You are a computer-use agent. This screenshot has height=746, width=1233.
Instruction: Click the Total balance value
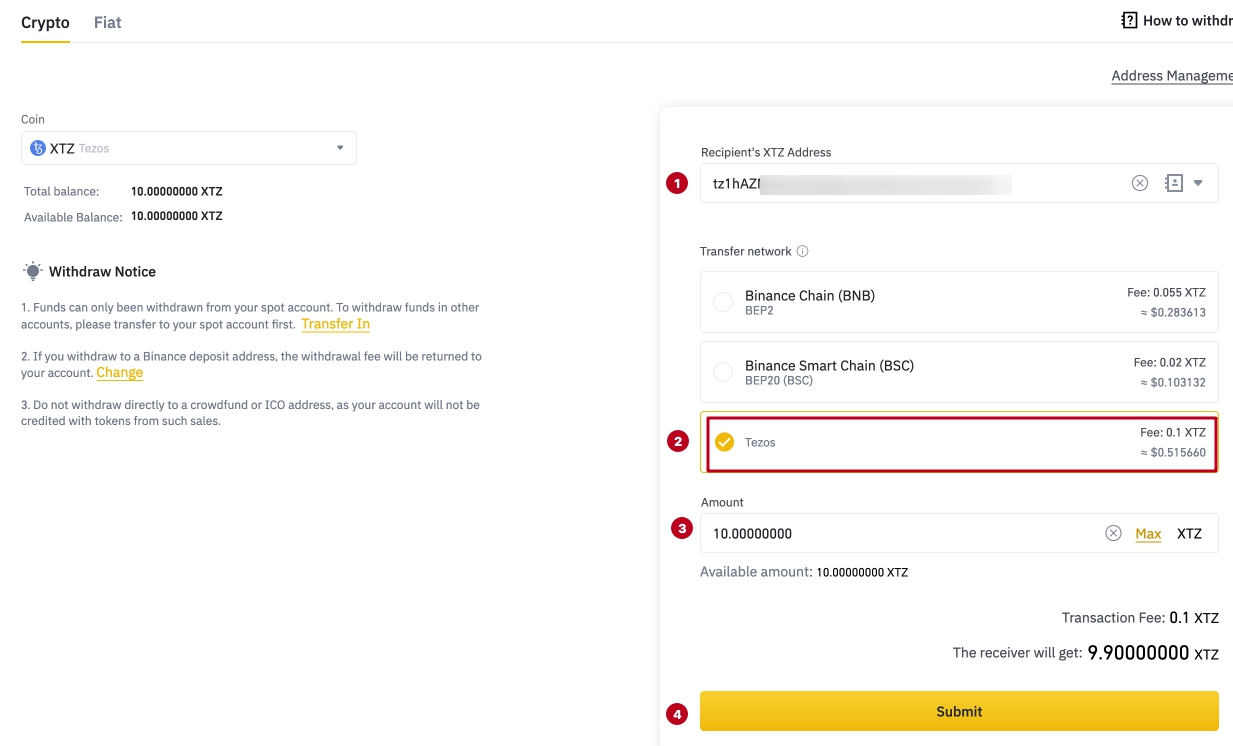tap(177, 191)
